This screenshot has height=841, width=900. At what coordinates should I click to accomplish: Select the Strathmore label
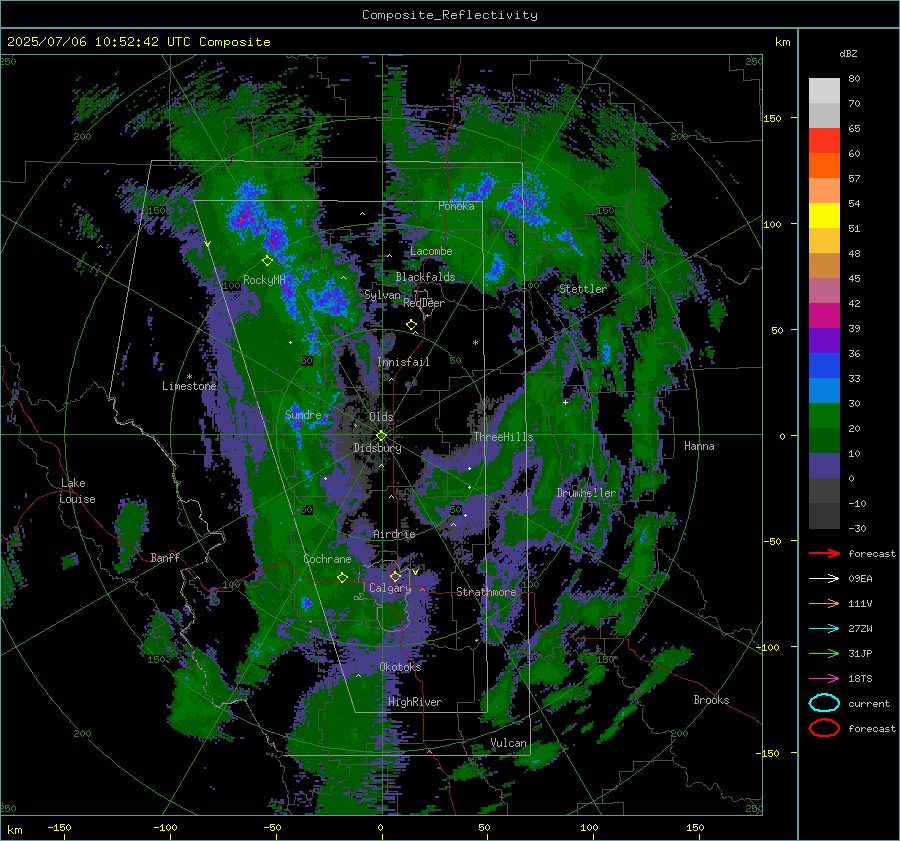486,592
